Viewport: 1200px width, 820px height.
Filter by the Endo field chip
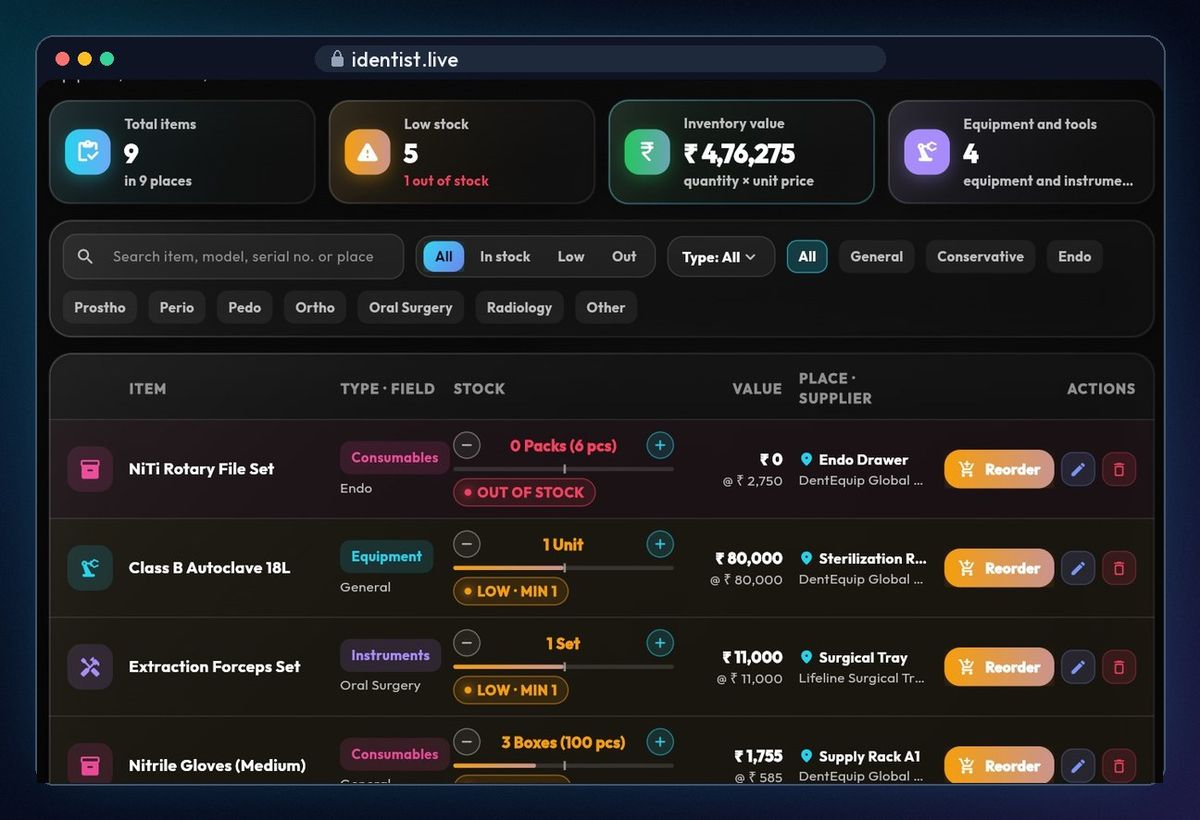tap(1075, 257)
